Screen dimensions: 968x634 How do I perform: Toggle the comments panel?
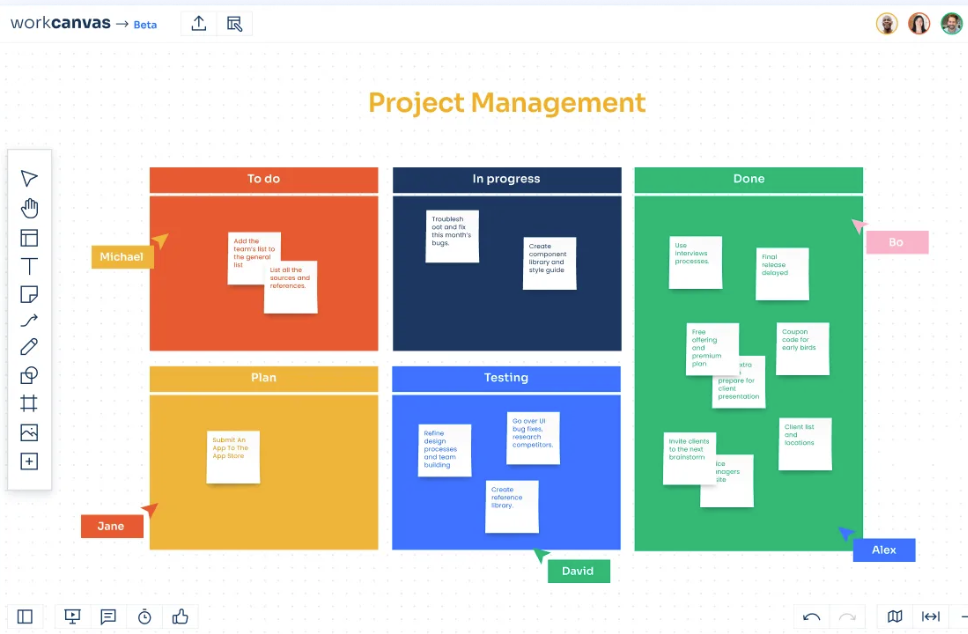coord(108,617)
